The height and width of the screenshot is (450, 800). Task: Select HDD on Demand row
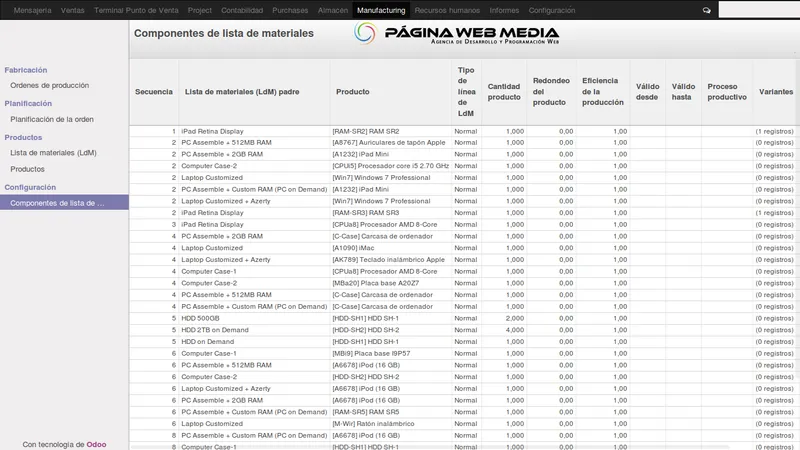tap(464, 342)
